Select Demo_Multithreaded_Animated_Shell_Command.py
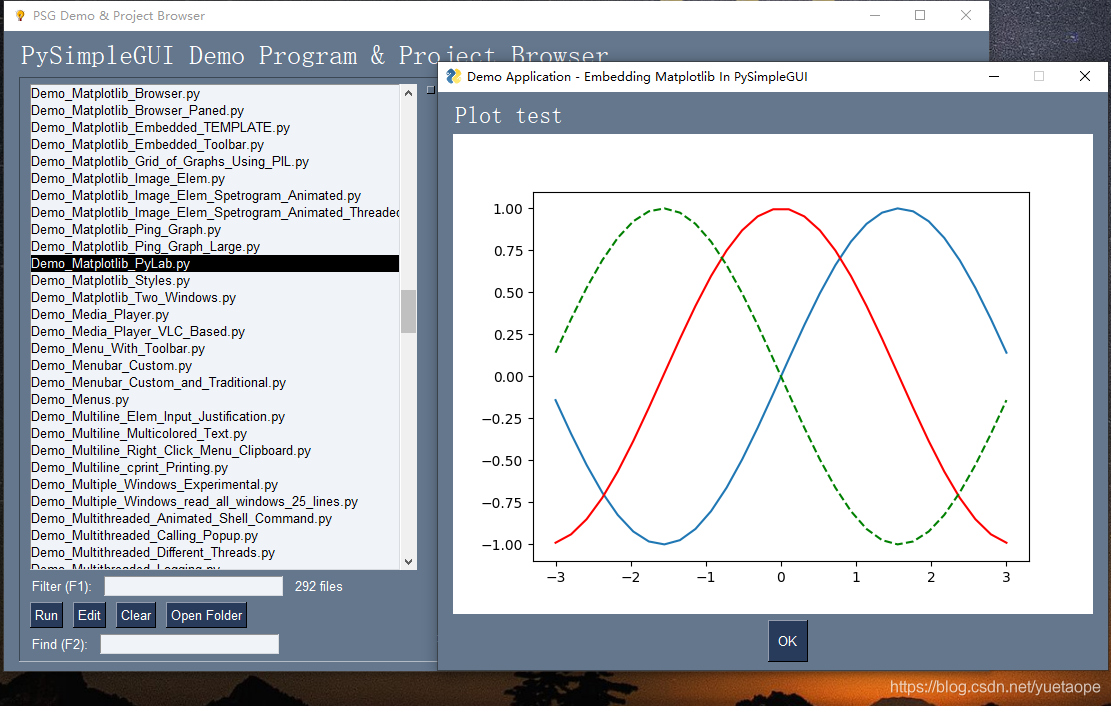This screenshot has width=1111, height=706. pos(215,519)
